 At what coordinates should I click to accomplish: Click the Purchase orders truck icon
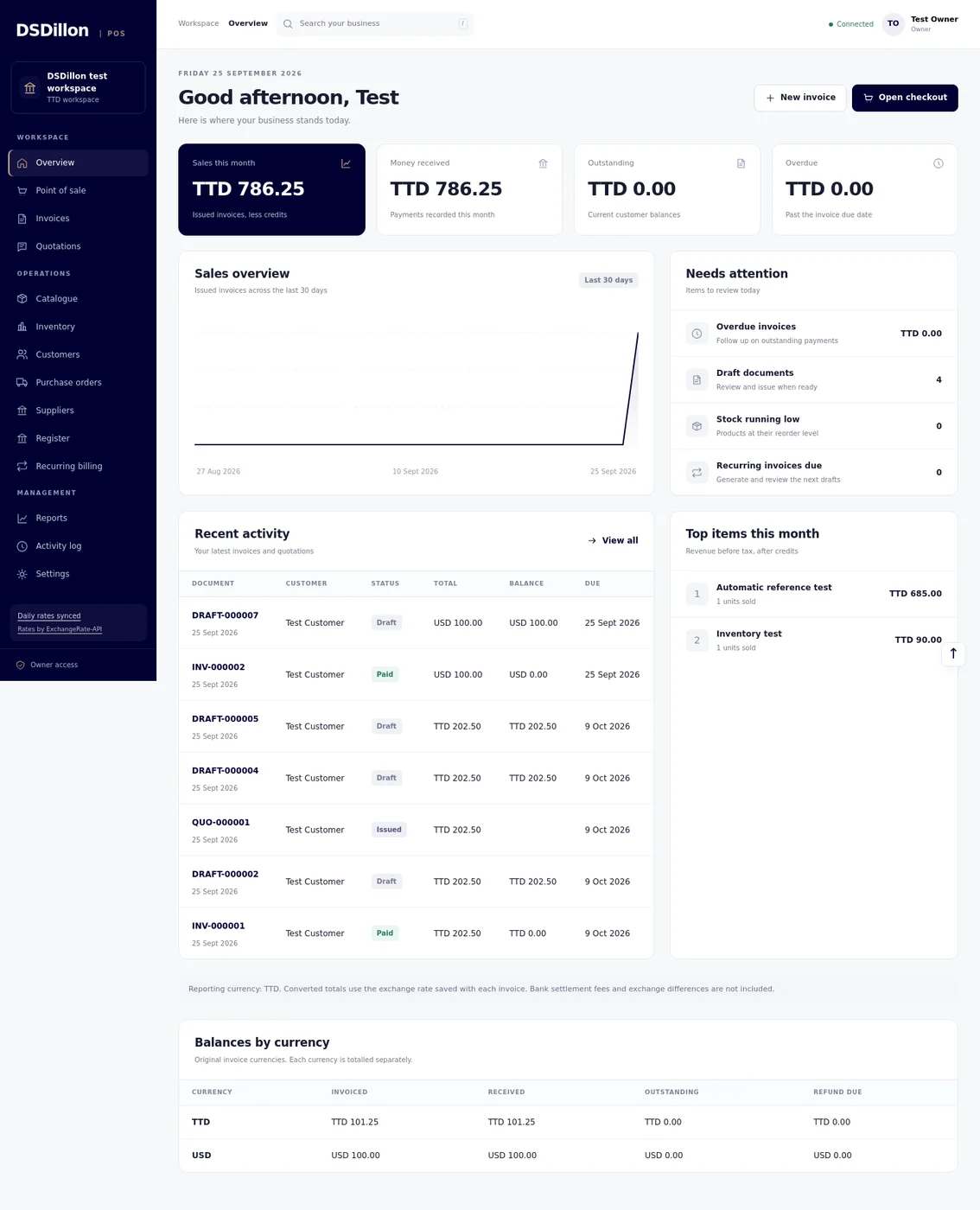pyautogui.click(x=22, y=383)
